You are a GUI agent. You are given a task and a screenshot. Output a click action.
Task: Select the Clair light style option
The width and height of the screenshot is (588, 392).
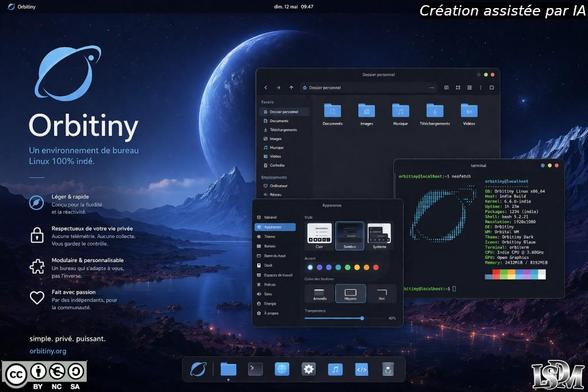coord(319,236)
